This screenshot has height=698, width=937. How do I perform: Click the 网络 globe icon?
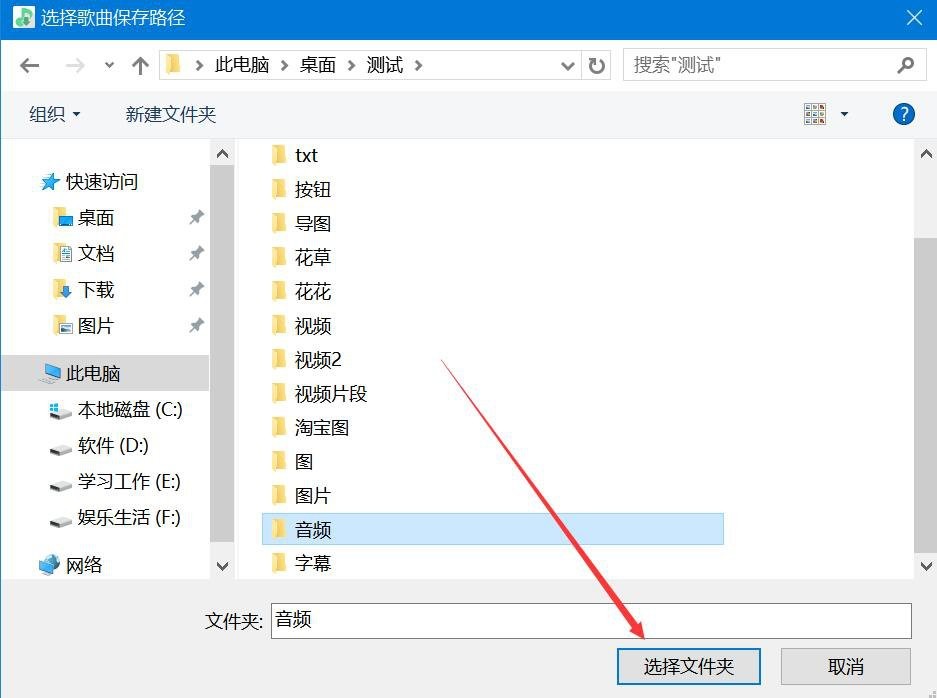point(50,564)
